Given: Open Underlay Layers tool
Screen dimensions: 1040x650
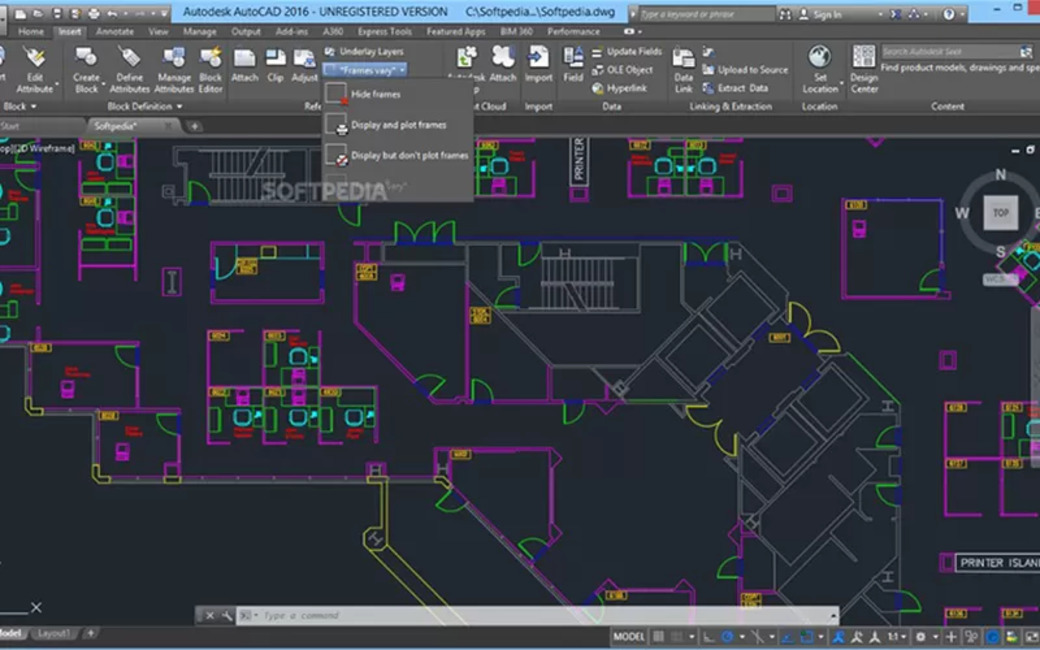Looking at the screenshot, I should (364, 51).
